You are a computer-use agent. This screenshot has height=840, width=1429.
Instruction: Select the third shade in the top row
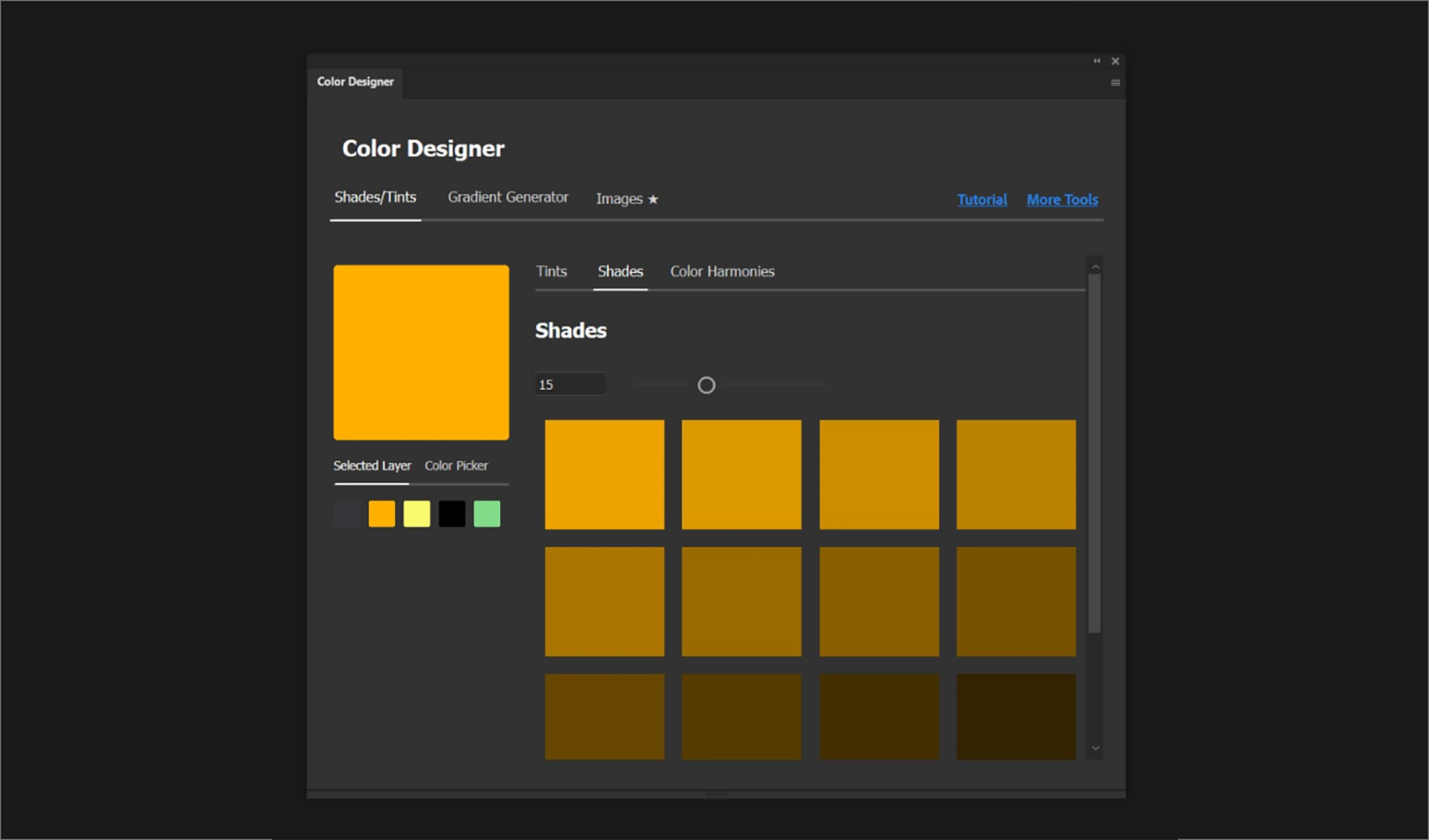tap(879, 475)
